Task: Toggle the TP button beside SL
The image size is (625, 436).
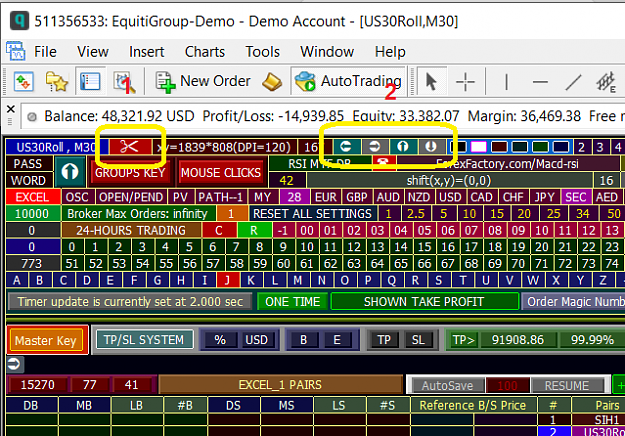Action: point(384,340)
